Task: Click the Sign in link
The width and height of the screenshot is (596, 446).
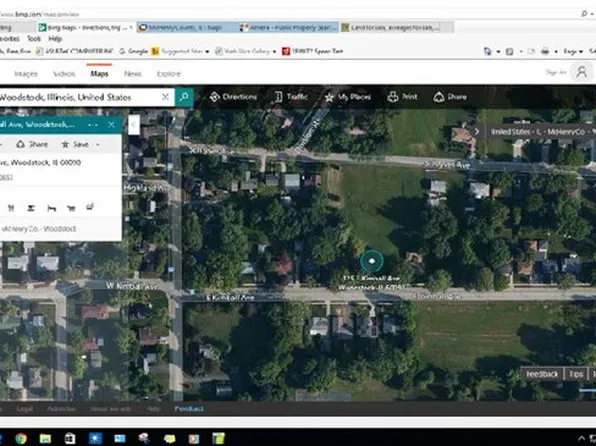Action: pyautogui.click(x=556, y=72)
